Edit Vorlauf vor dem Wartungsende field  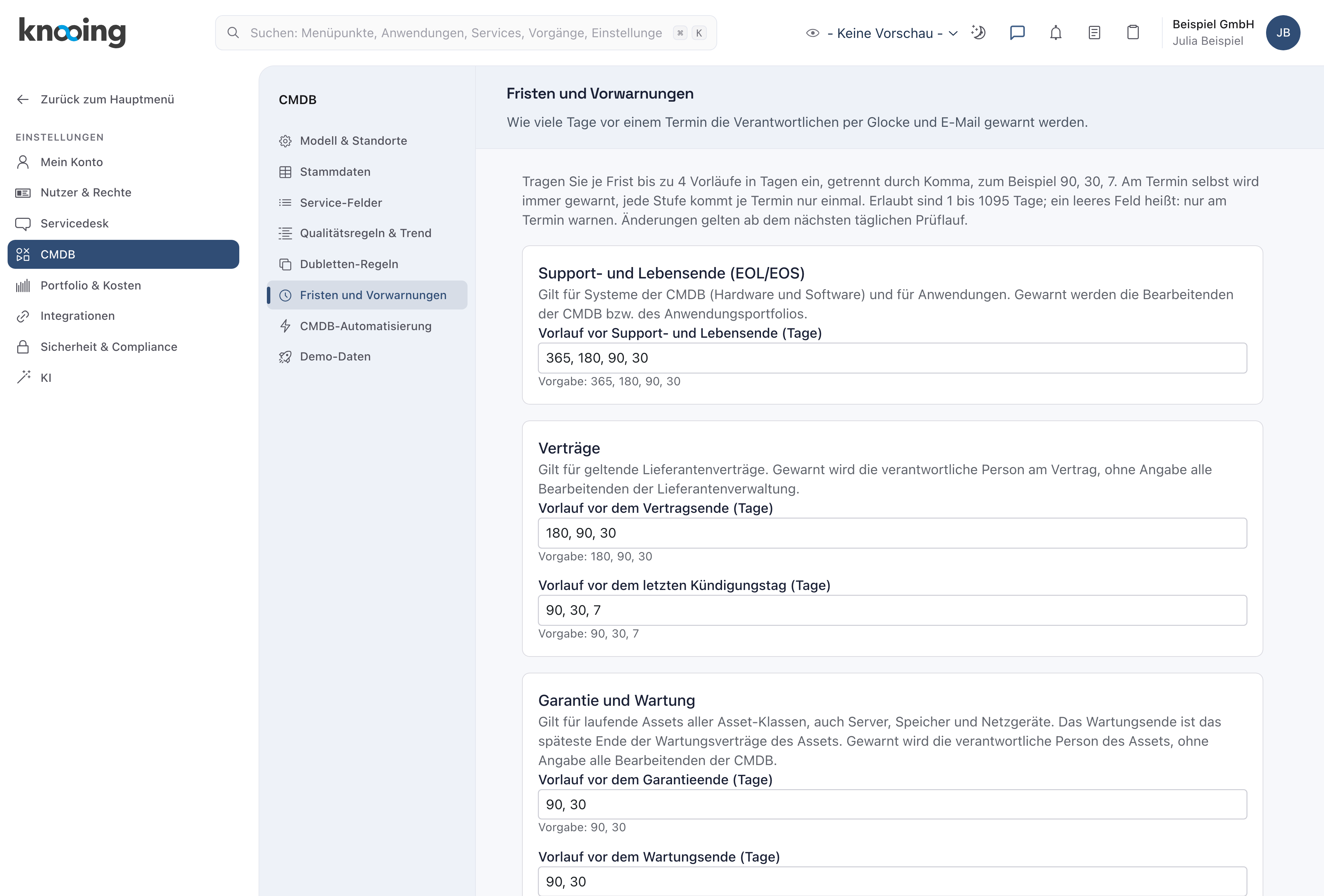click(x=892, y=881)
